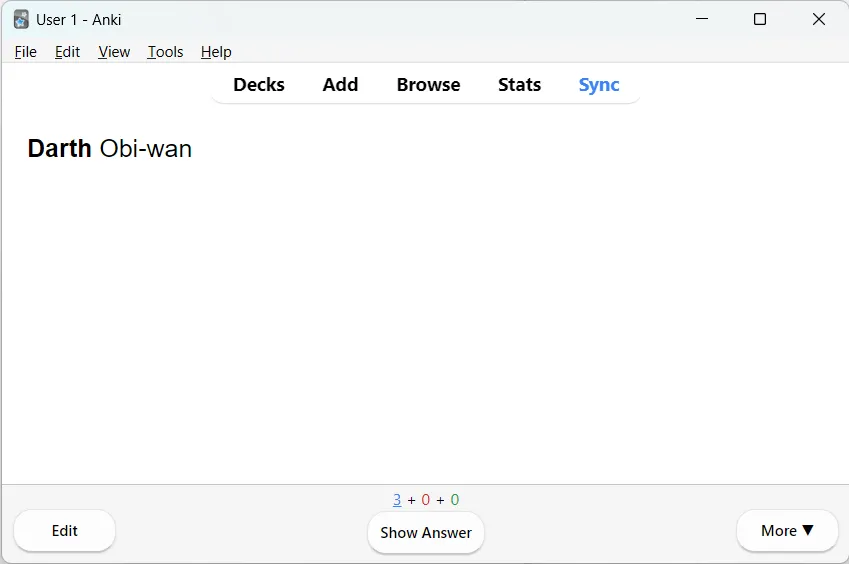Open the Edit menu
849x564 pixels.
(x=67, y=52)
